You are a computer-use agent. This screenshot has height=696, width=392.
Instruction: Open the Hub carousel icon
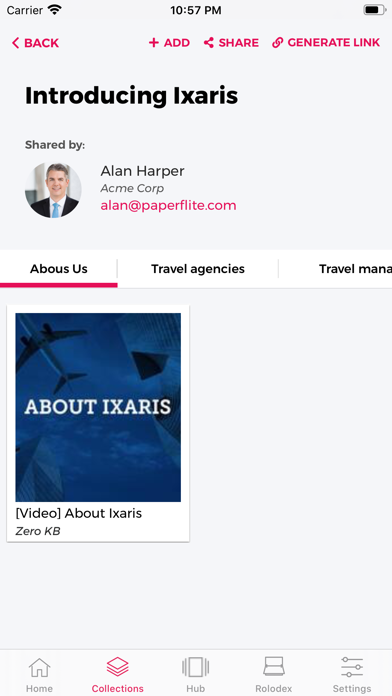tap(196, 667)
